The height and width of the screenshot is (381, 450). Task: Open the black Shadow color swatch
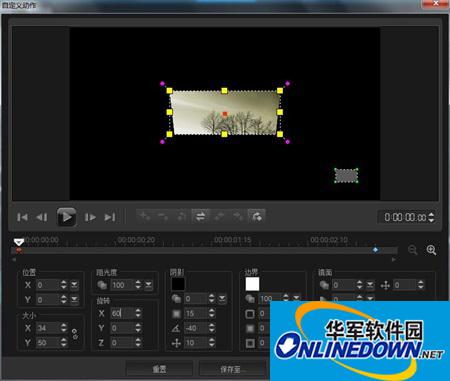[x=178, y=284]
